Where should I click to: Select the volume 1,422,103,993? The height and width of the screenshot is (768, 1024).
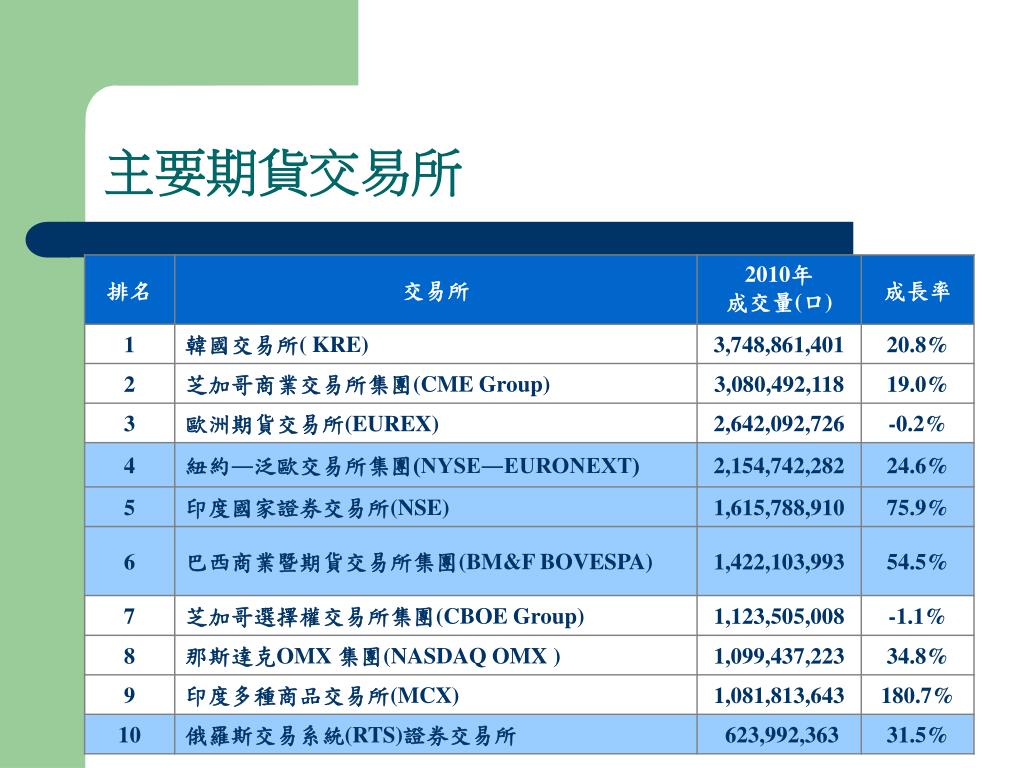(778, 562)
